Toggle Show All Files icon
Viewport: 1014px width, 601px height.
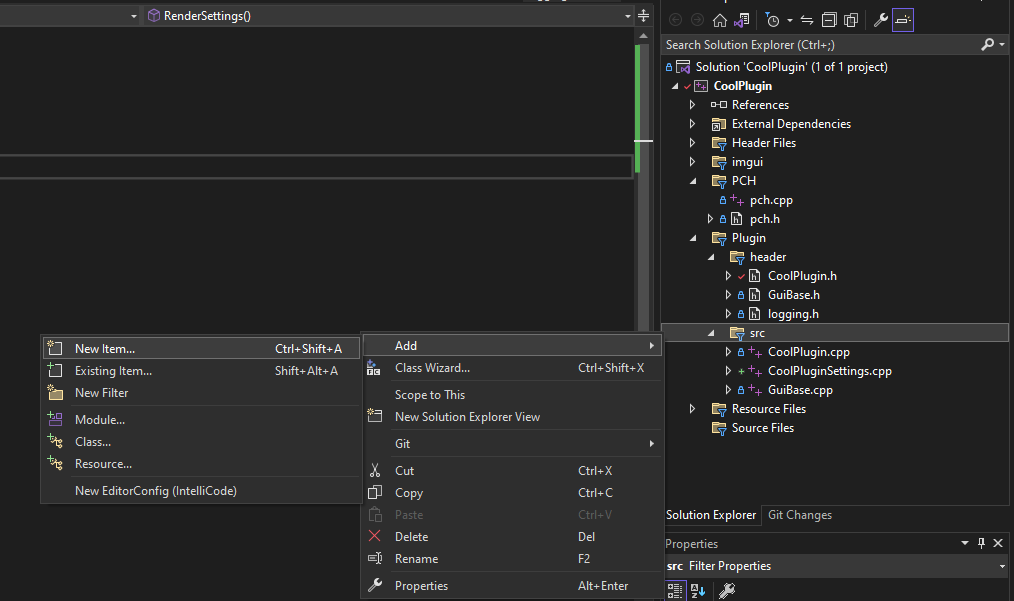pyautogui.click(x=851, y=20)
